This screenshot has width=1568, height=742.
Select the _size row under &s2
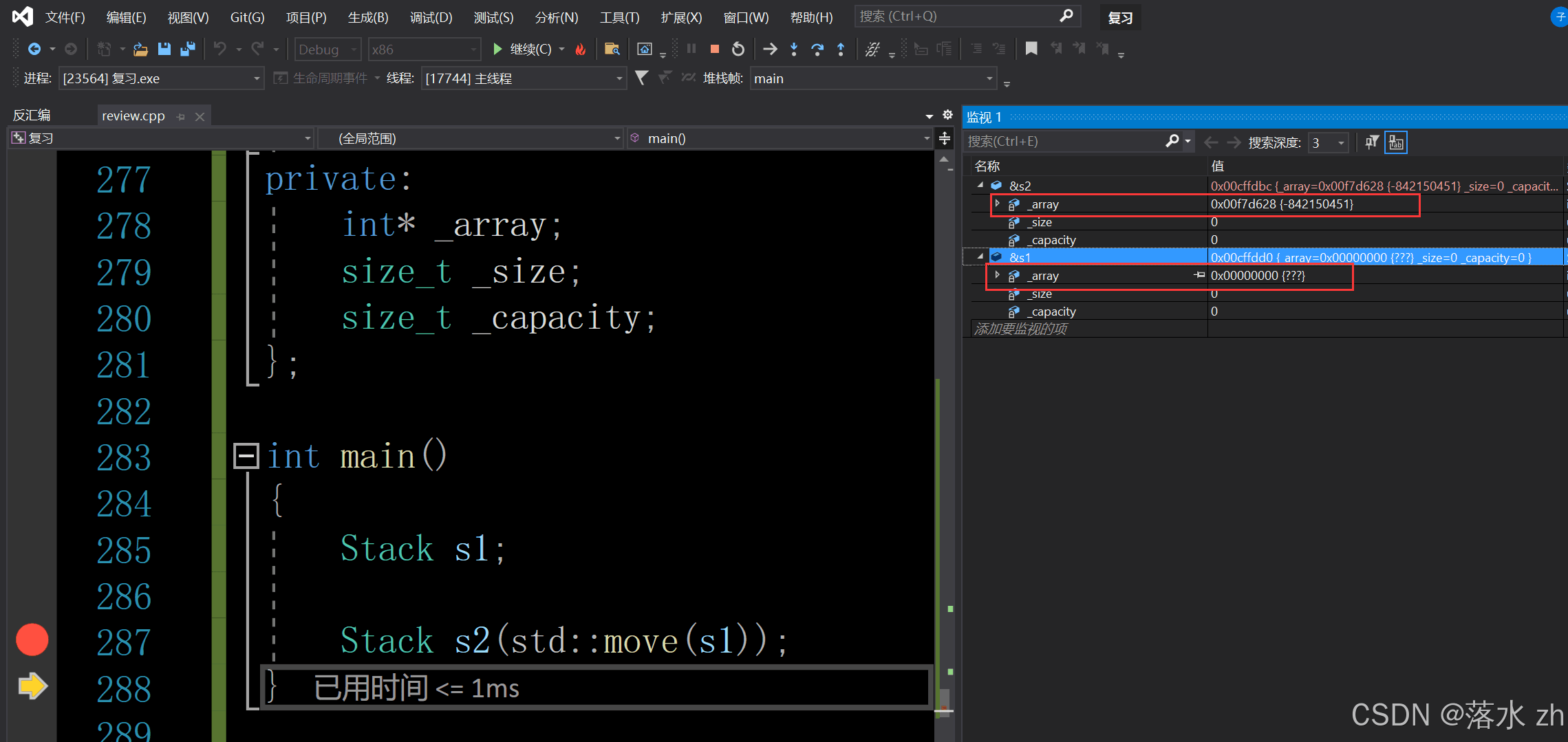pos(1267,221)
